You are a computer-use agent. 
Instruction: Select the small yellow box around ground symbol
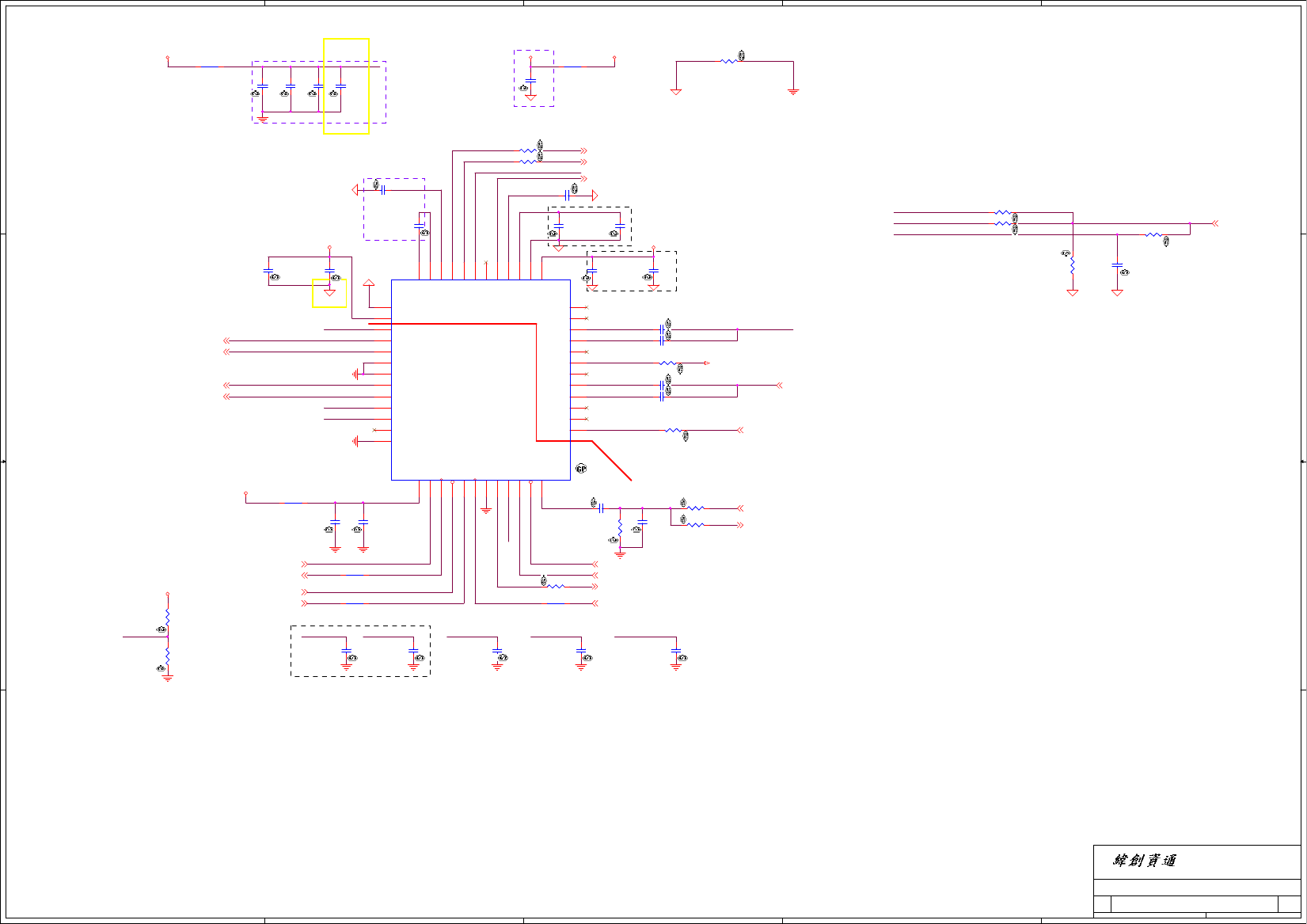point(329,293)
